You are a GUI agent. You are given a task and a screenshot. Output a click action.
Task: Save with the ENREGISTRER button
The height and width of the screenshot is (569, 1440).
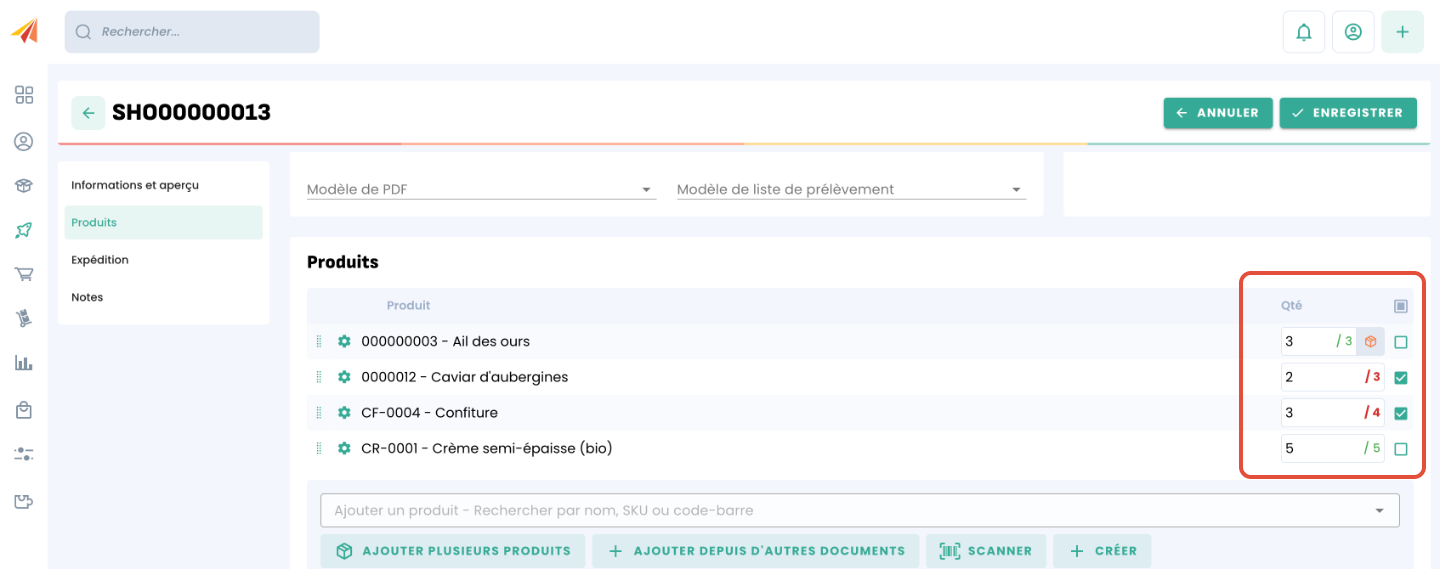[x=1348, y=113]
